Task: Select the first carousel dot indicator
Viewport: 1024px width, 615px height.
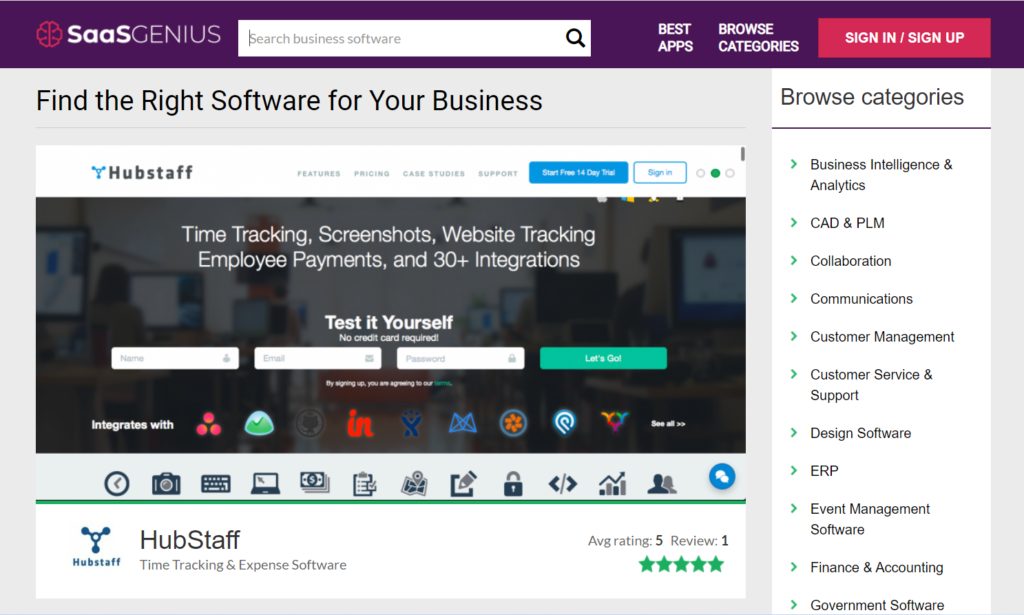Action: [x=701, y=173]
